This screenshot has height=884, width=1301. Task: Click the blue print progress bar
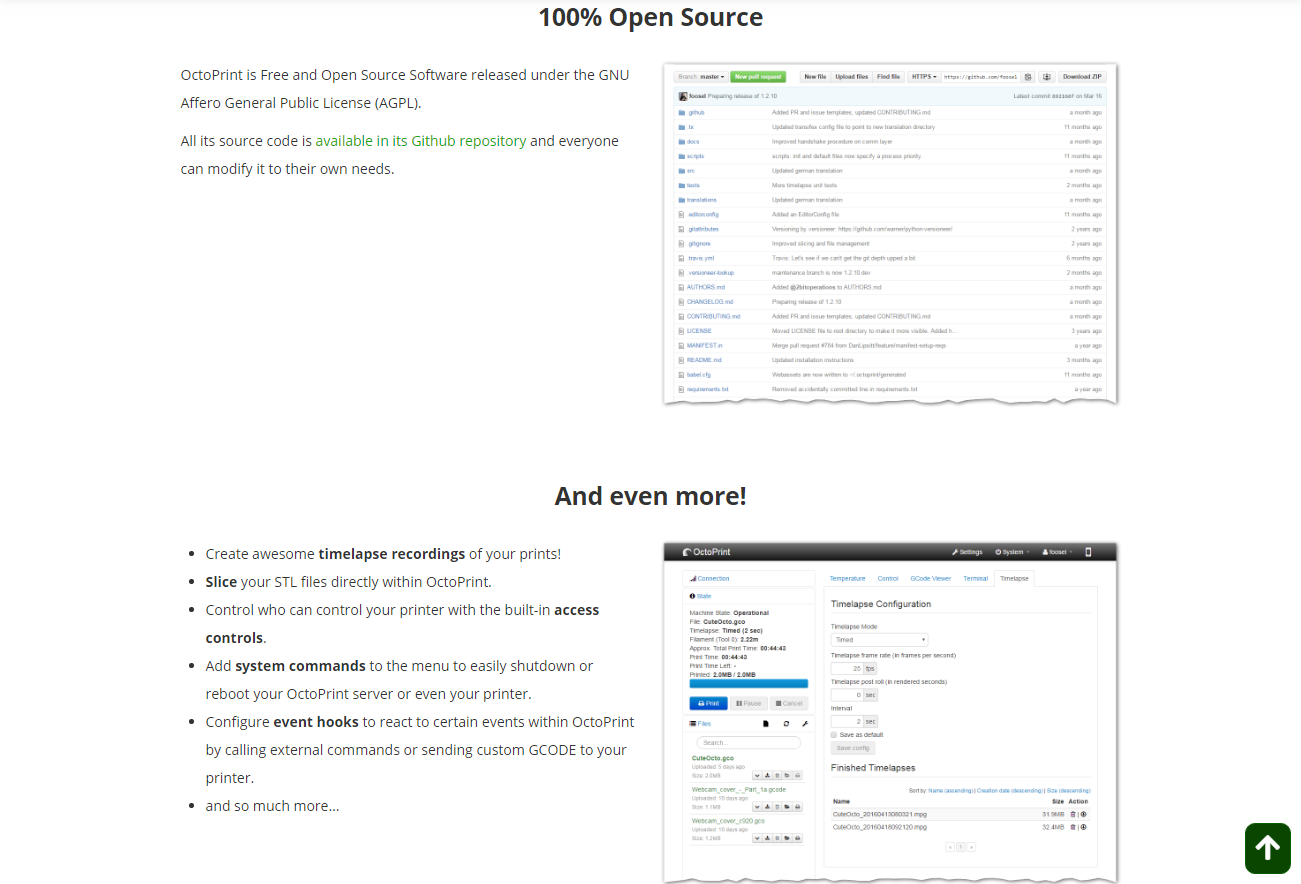pos(748,684)
